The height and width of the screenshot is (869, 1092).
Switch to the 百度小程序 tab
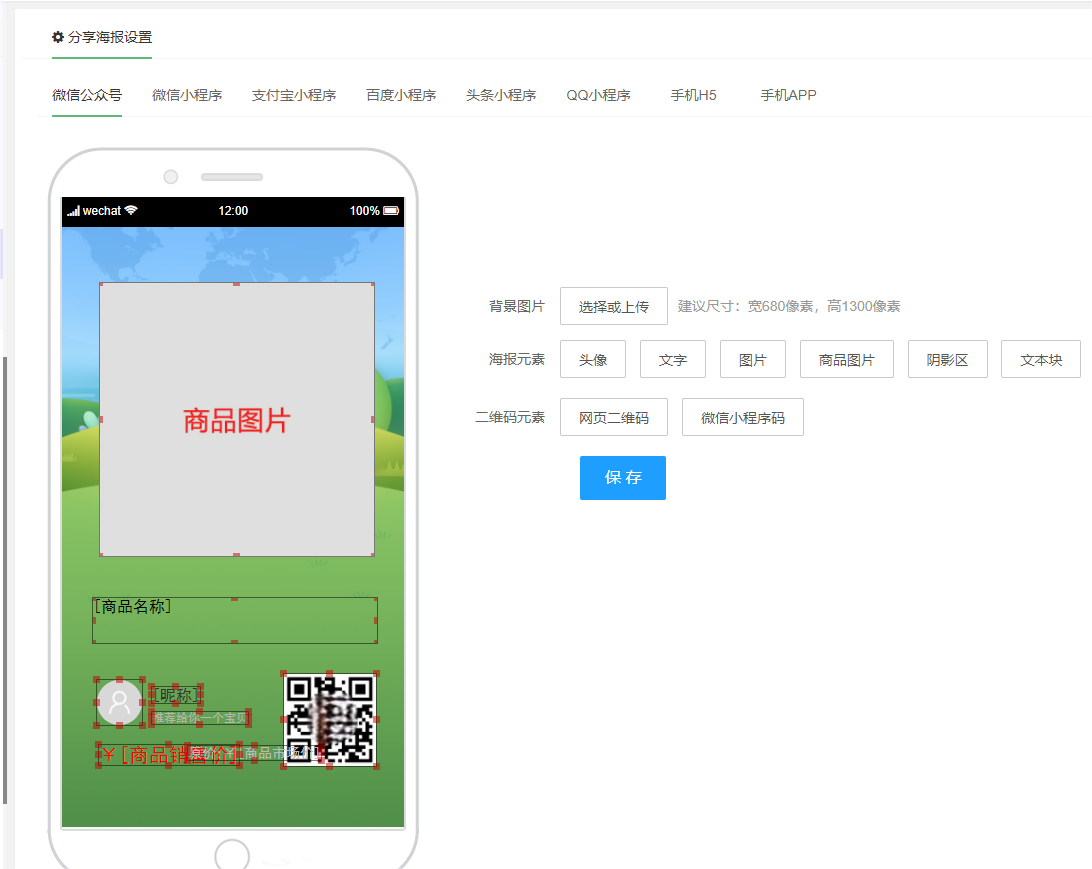pyautogui.click(x=401, y=96)
